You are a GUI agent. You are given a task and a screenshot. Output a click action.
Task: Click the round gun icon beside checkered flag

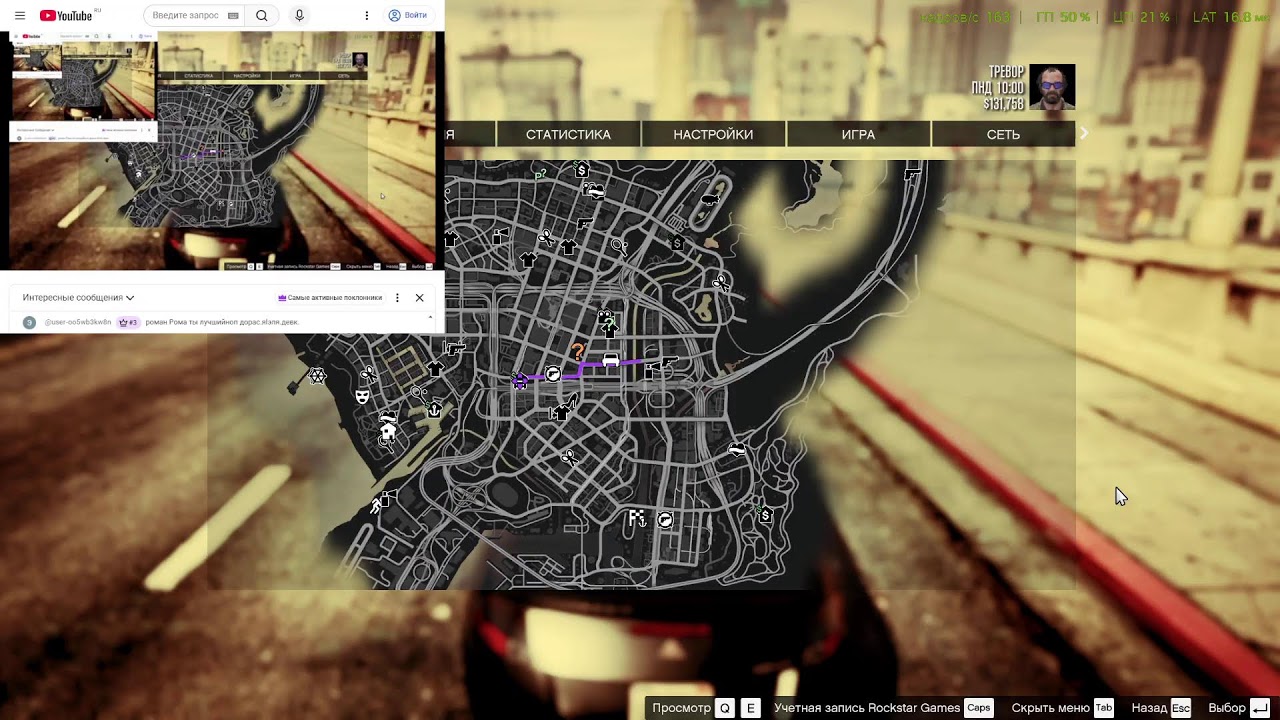coord(665,520)
